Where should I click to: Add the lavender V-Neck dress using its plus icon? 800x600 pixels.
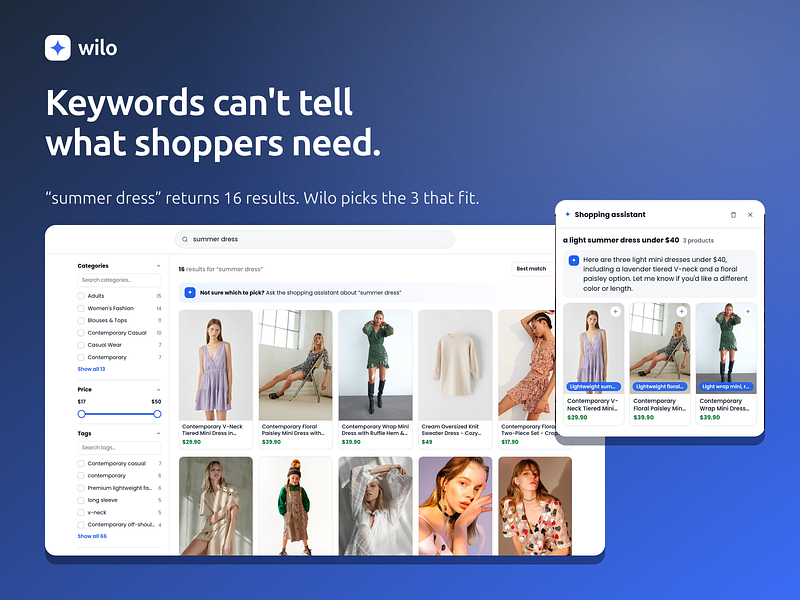click(x=615, y=311)
